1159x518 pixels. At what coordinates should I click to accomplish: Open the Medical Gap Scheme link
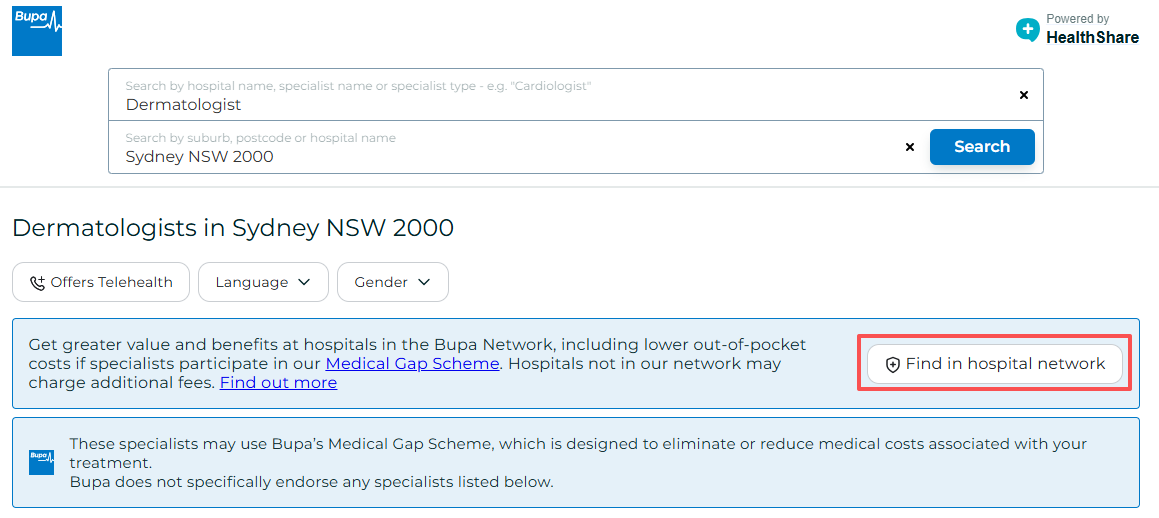(412, 364)
